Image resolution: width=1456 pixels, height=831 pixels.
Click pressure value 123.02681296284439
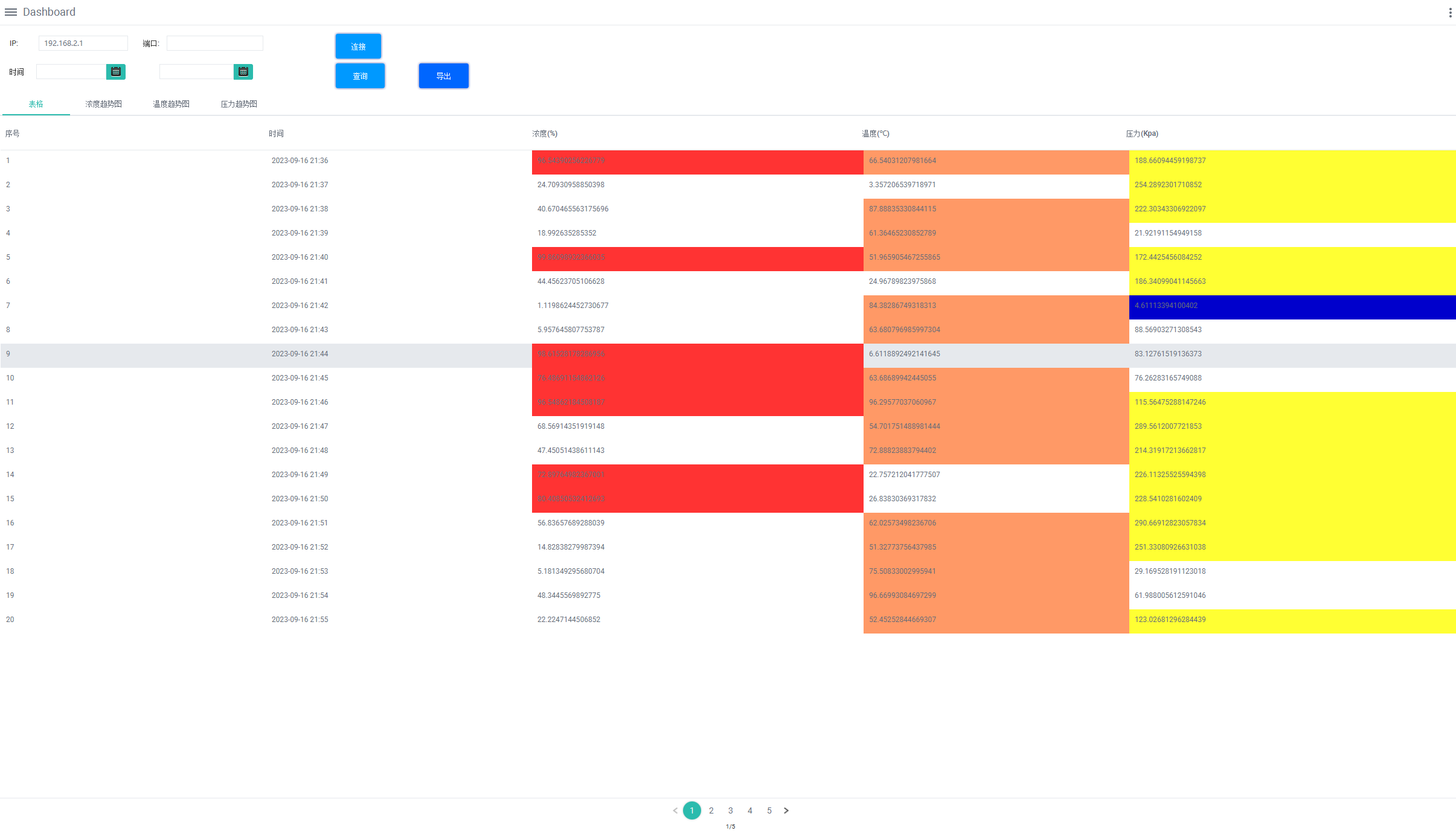(x=1170, y=620)
